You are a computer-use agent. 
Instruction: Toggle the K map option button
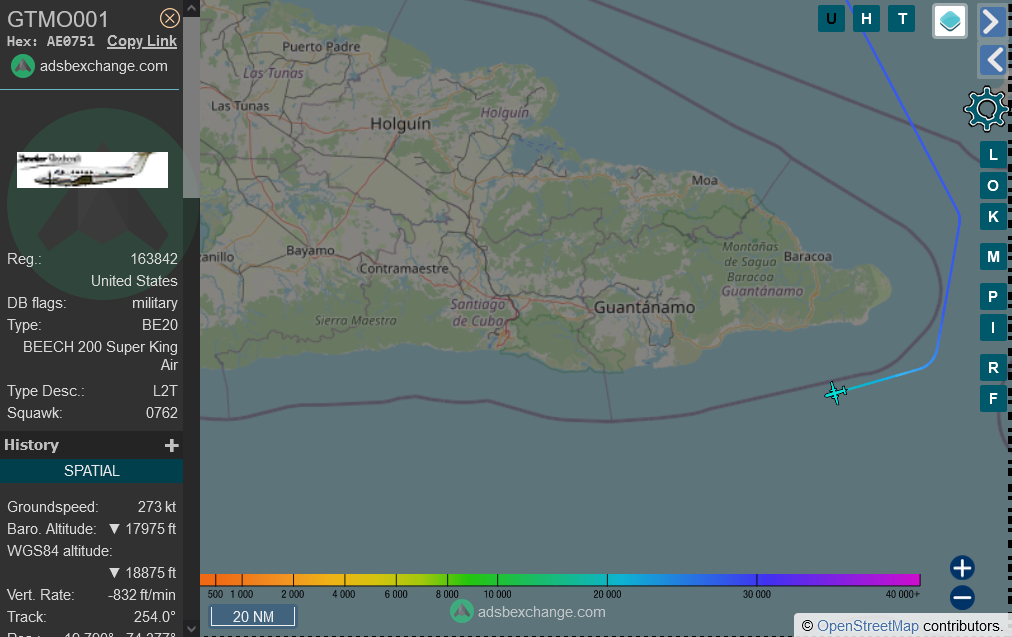(993, 217)
